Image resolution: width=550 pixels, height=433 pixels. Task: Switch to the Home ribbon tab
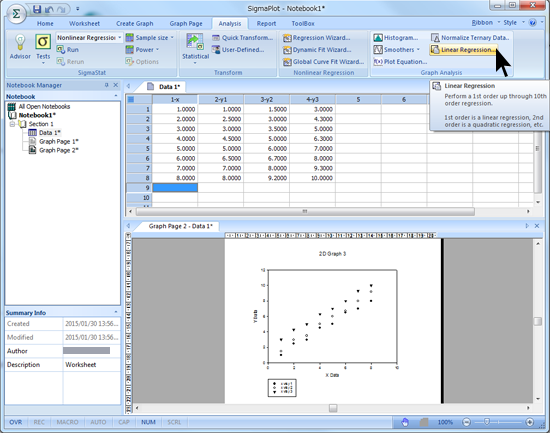tap(45, 24)
